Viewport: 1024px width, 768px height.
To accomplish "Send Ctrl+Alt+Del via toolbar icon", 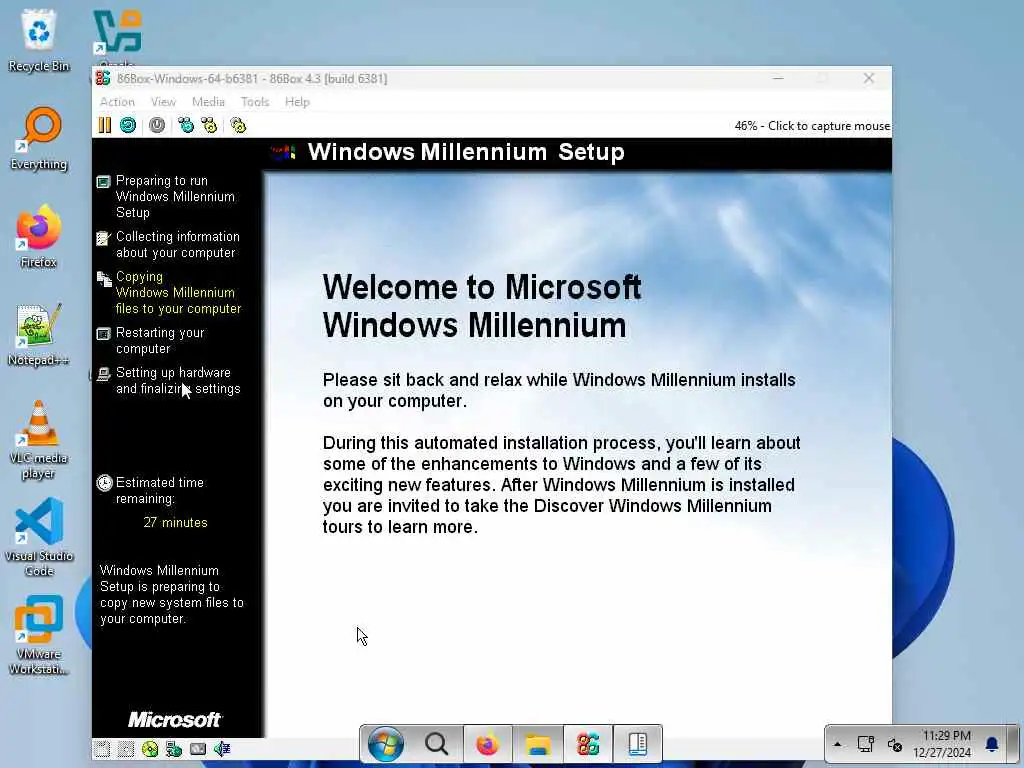I will [x=186, y=125].
